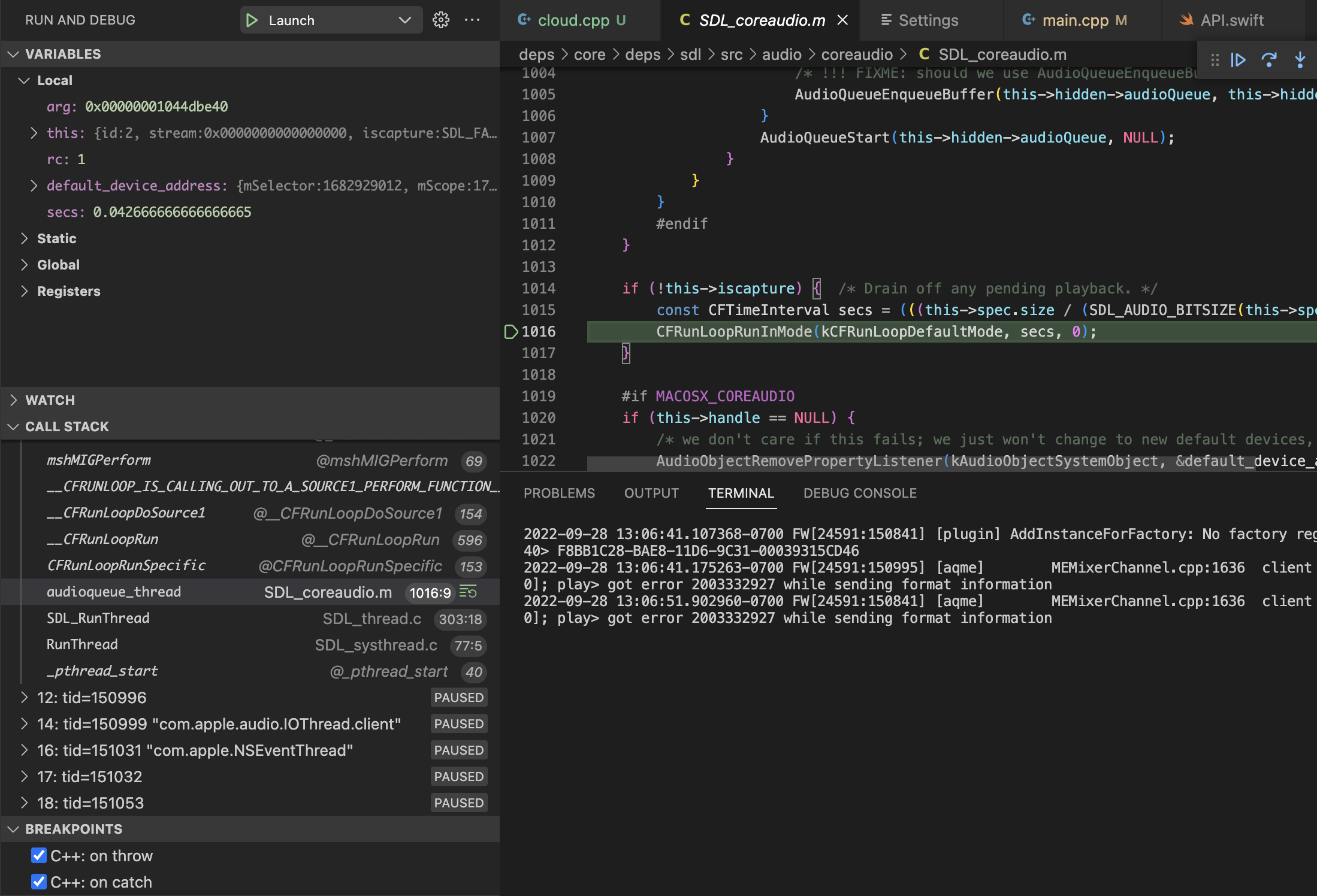Click the coreaudio breadcrumb link
Screen dimensions: 1317x896
[x=857, y=54]
